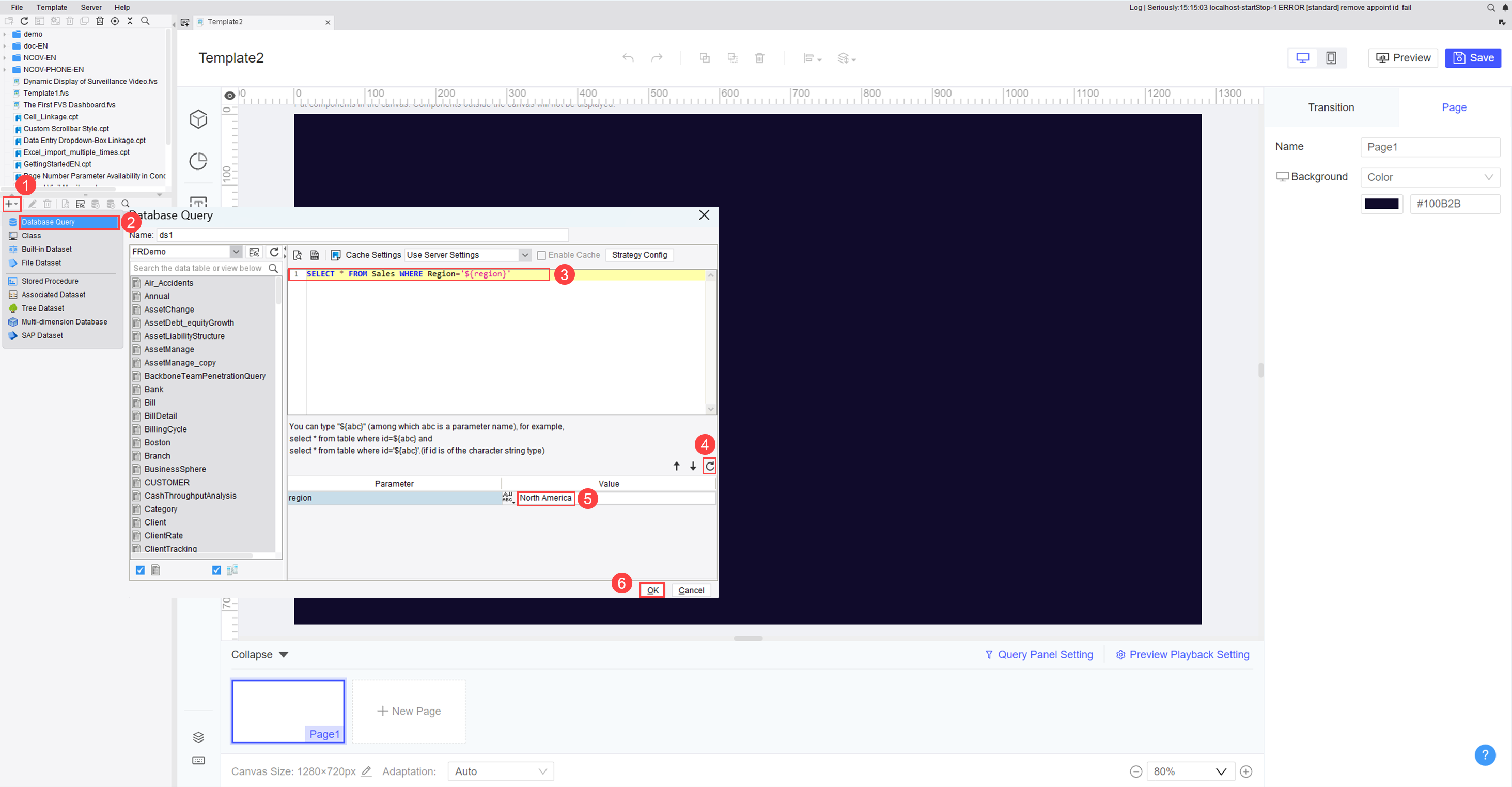Open the File menu

point(17,7)
